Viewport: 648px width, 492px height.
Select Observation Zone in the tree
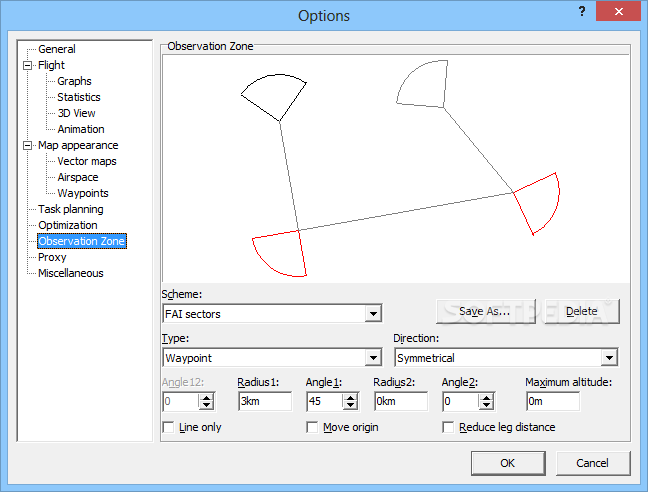(x=81, y=241)
